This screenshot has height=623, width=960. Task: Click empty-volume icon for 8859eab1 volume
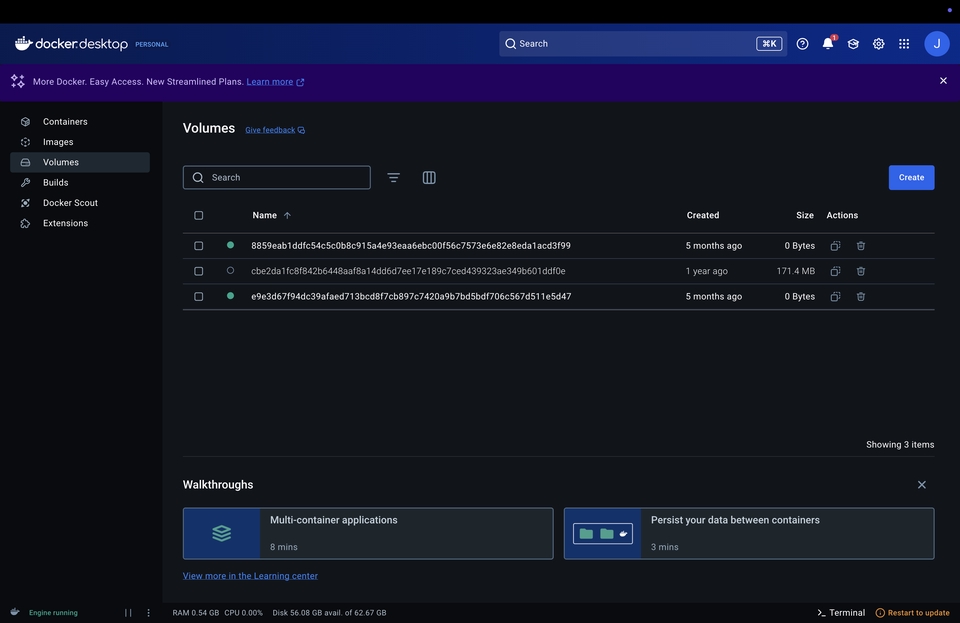(835, 245)
